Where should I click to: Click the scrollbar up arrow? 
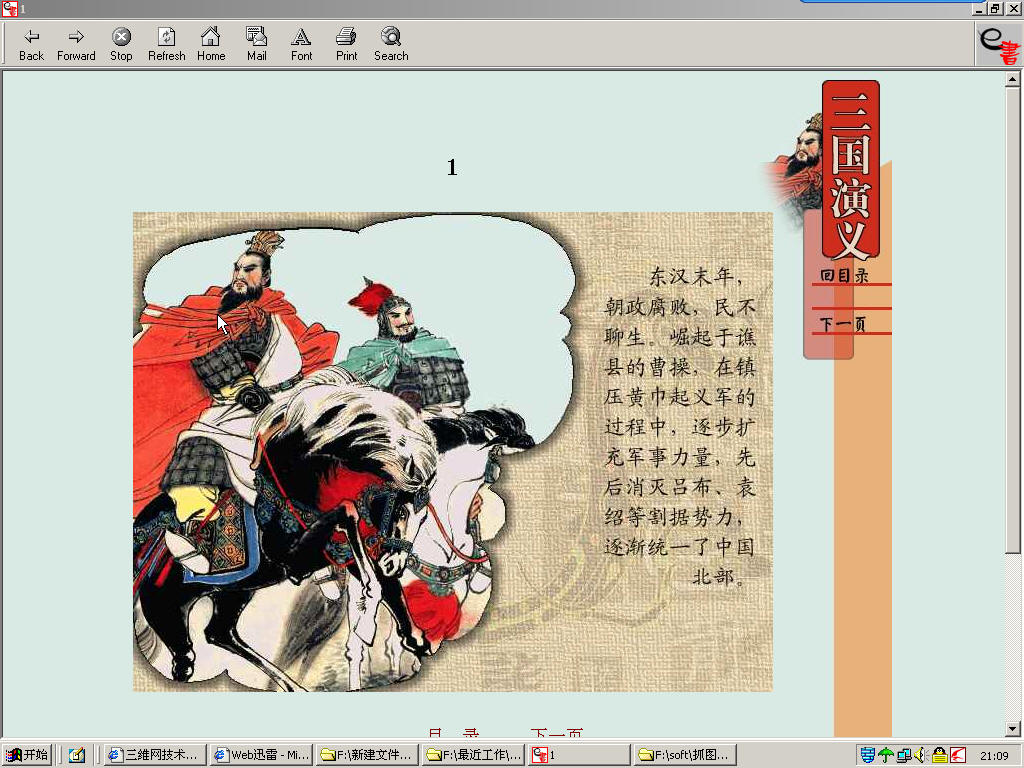(x=1012, y=79)
